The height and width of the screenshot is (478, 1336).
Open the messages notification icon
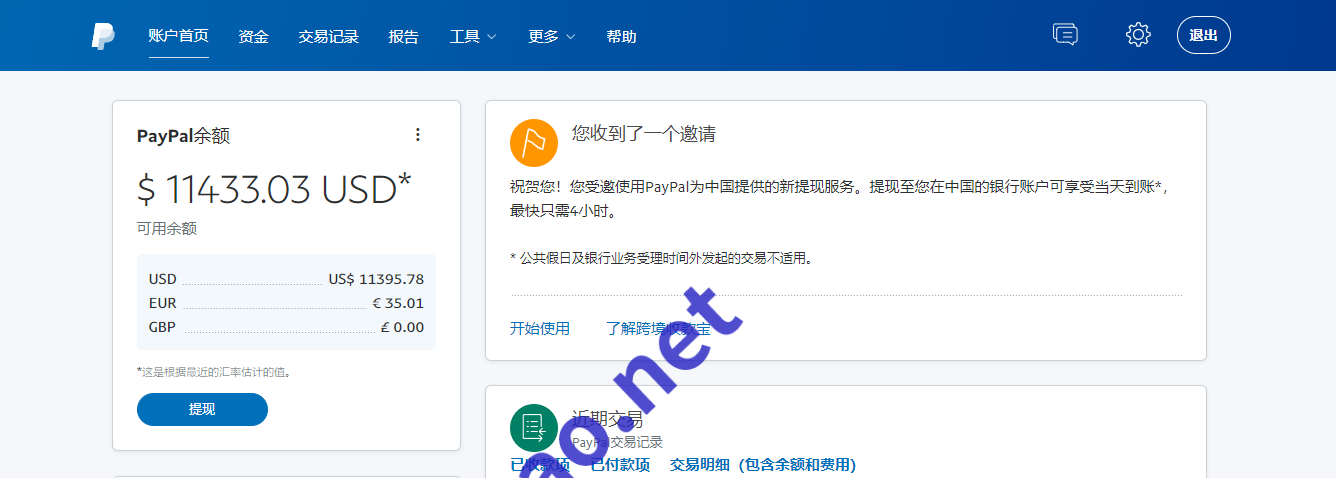[x=1065, y=35]
